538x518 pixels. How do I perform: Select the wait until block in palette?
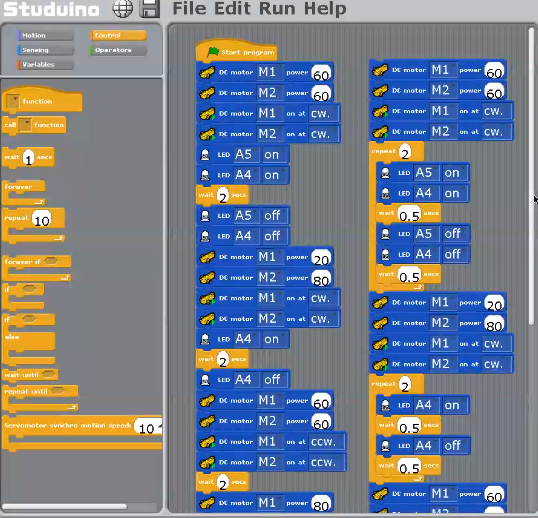(30, 375)
